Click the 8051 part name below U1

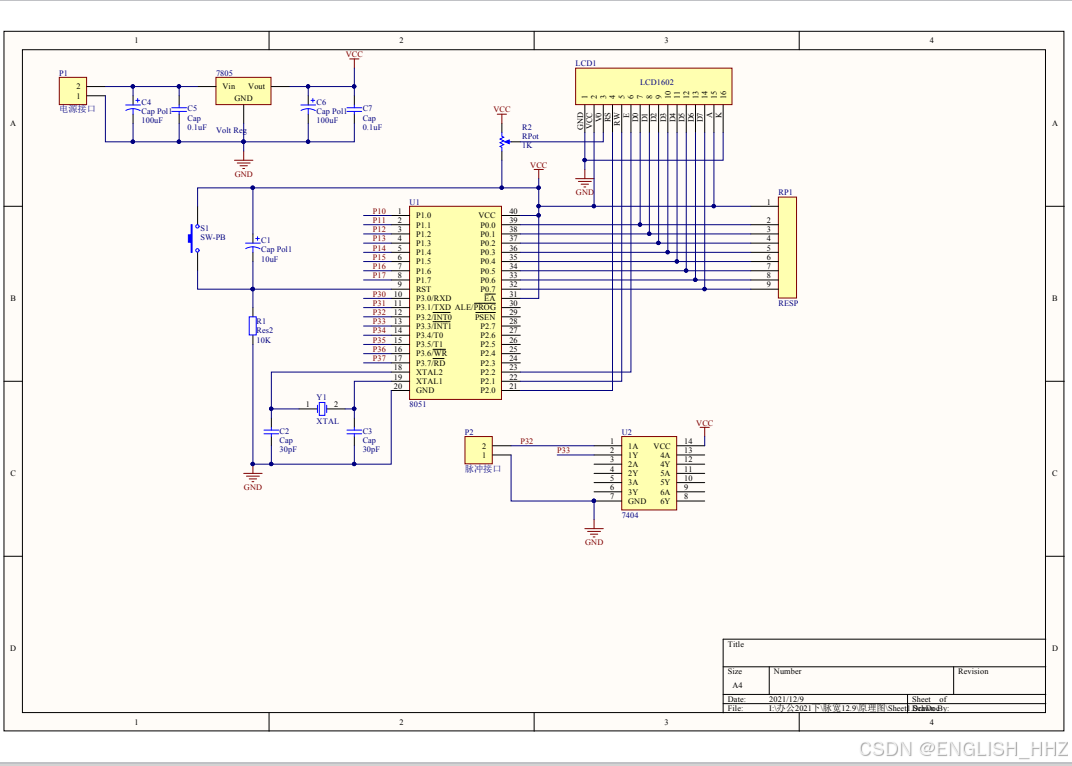click(x=417, y=404)
